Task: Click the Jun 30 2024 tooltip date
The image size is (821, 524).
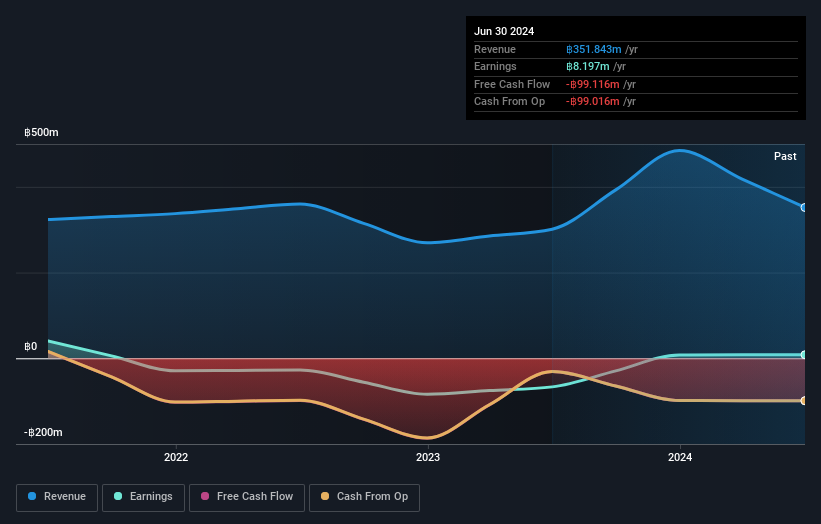Action: pyautogui.click(x=504, y=31)
